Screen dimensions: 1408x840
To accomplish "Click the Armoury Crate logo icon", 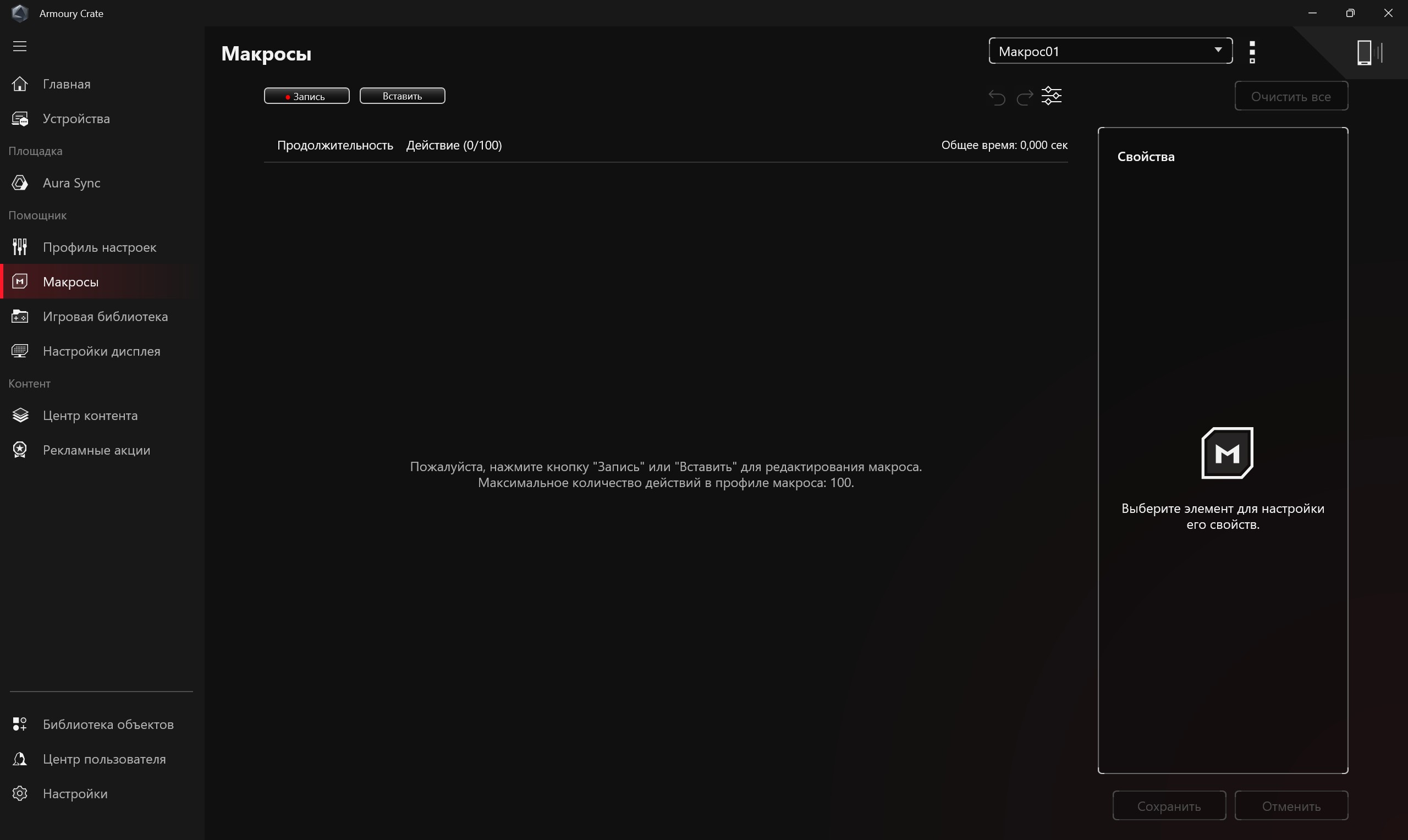I will click(x=20, y=13).
